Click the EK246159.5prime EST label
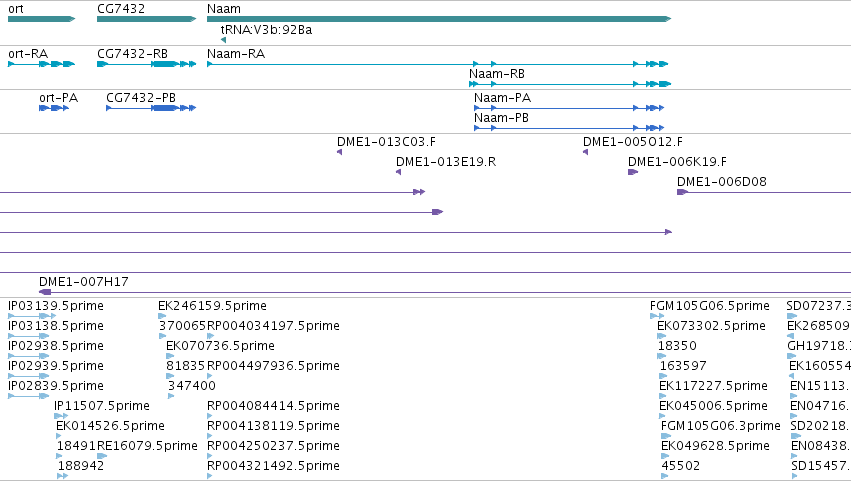 tap(212, 306)
